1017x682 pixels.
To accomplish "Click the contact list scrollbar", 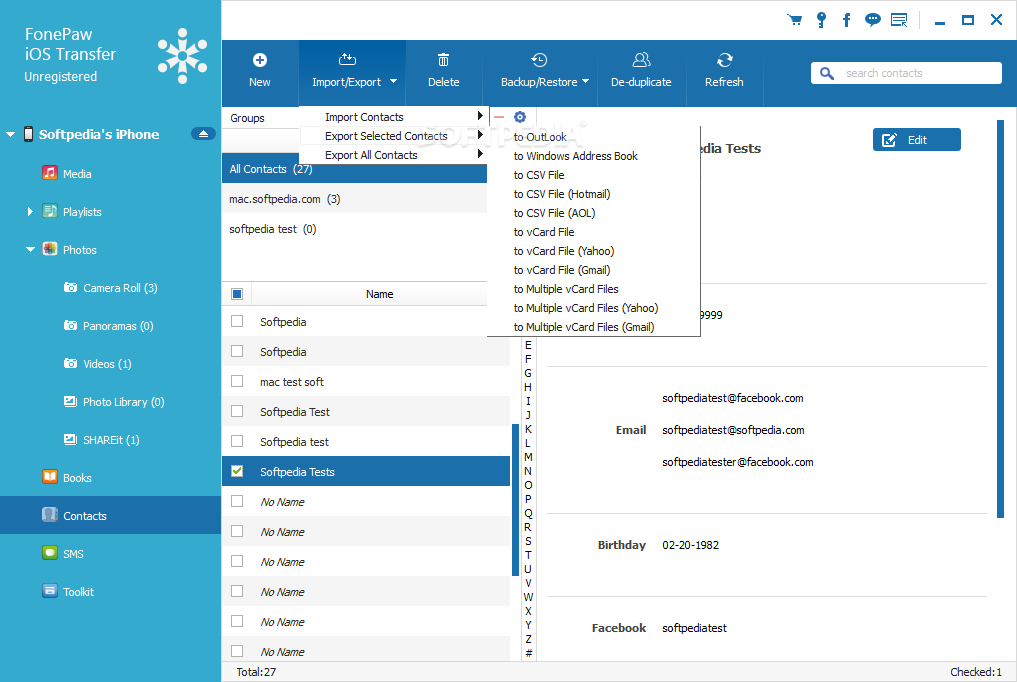I will tap(516, 499).
